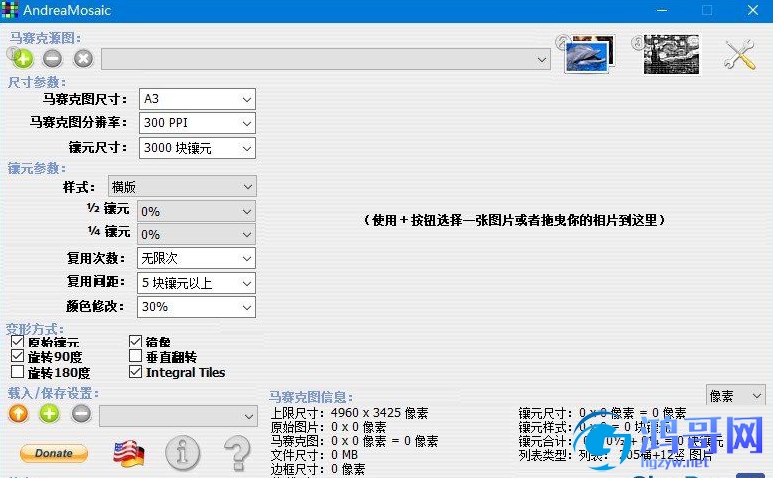Open 颜色修改 30% dropdown
The image size is (773, 478).
pos(196,307)
